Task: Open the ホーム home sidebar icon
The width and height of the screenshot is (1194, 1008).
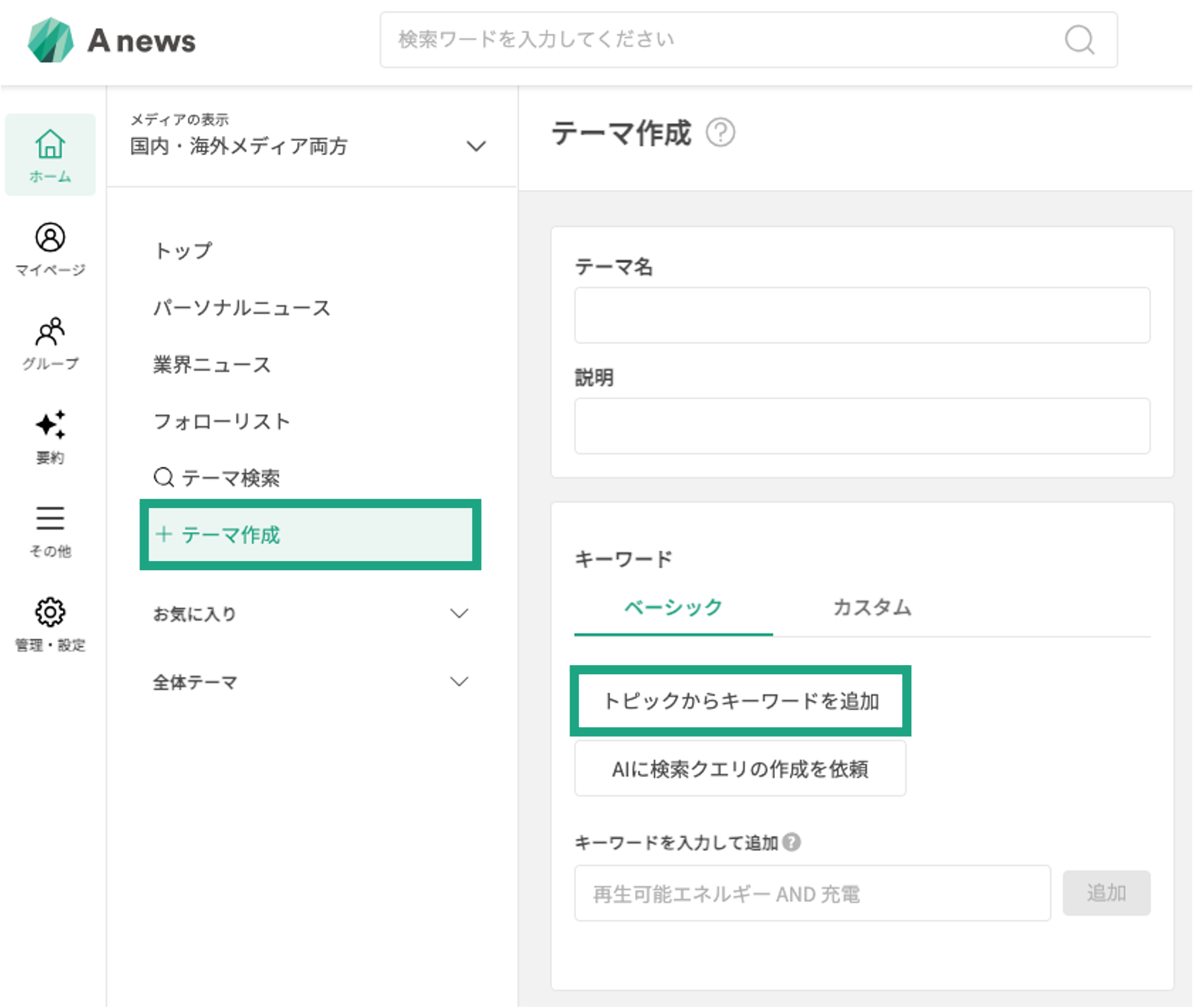Action: click(x=50, y=154)
